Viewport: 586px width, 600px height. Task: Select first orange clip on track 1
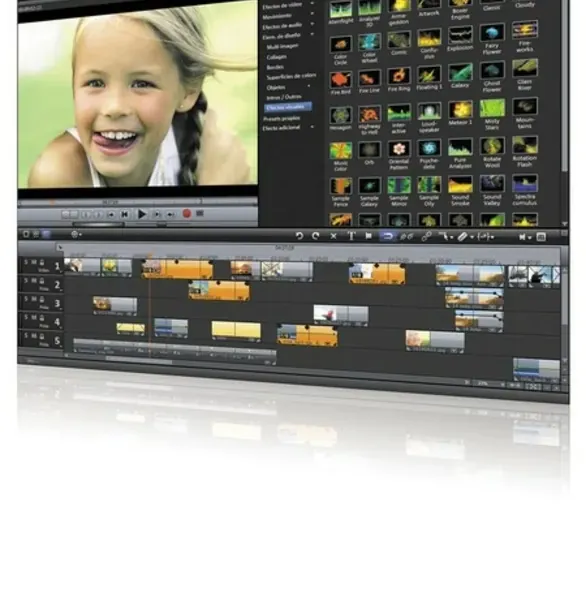click(x=177, y=269)
